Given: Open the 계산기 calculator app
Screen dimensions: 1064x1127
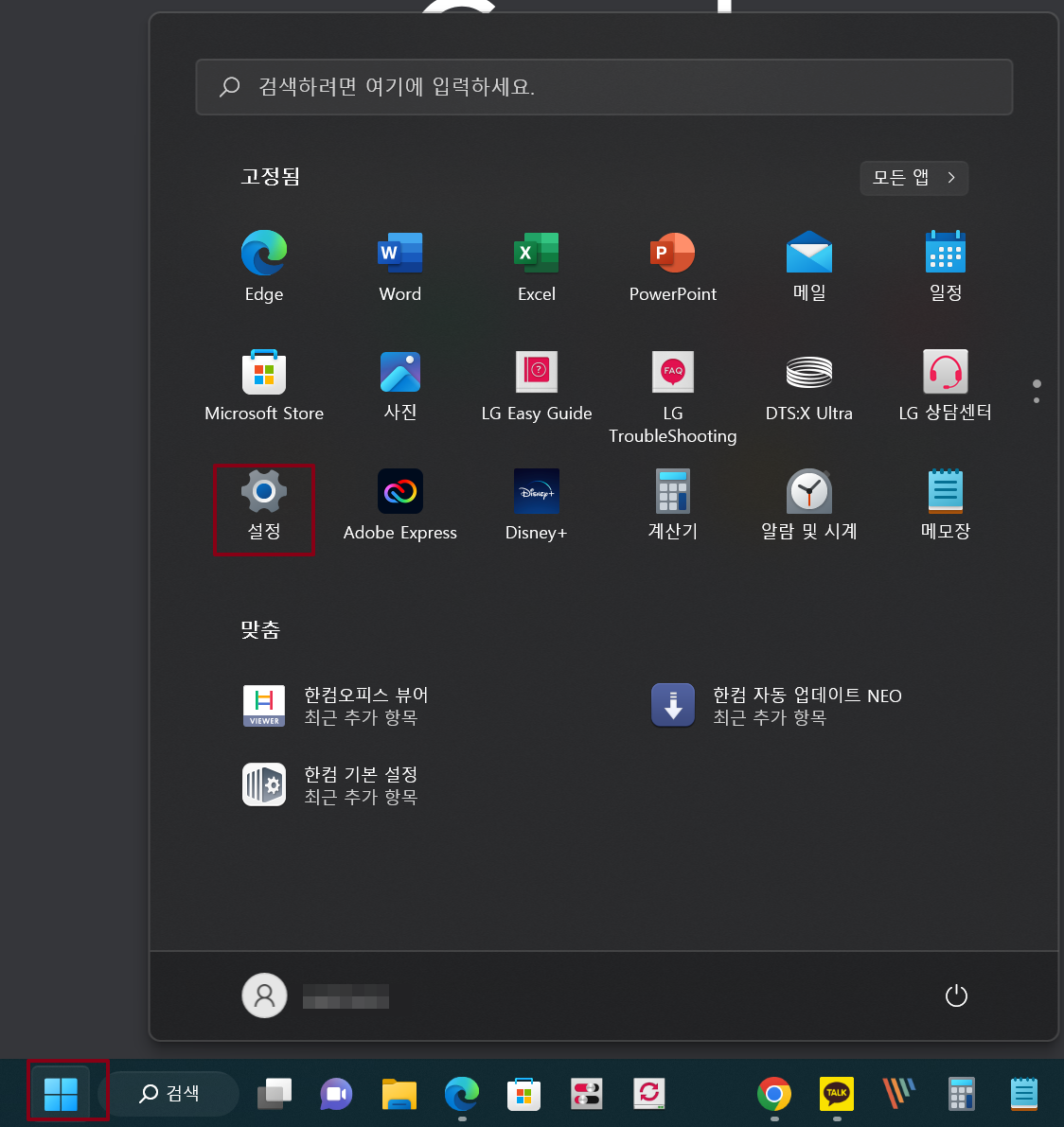Looking at the screenshot, I should [672, 506].
